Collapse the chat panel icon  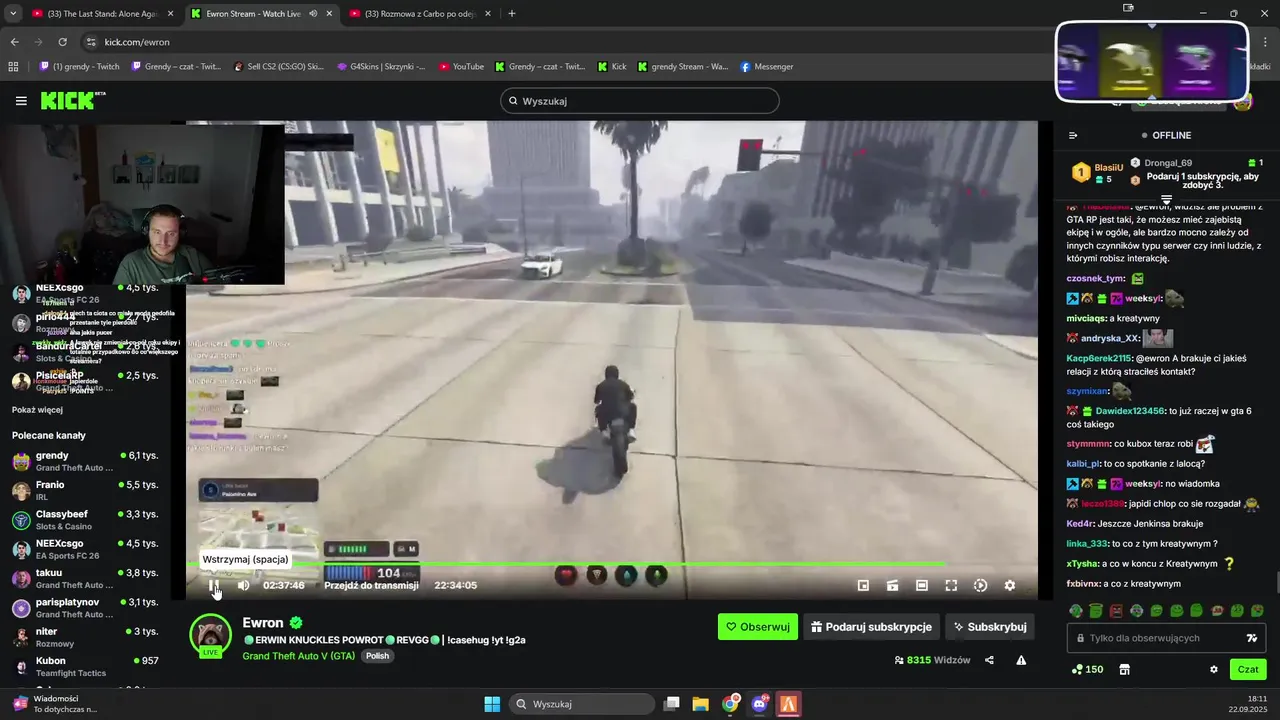(1073, 135)
